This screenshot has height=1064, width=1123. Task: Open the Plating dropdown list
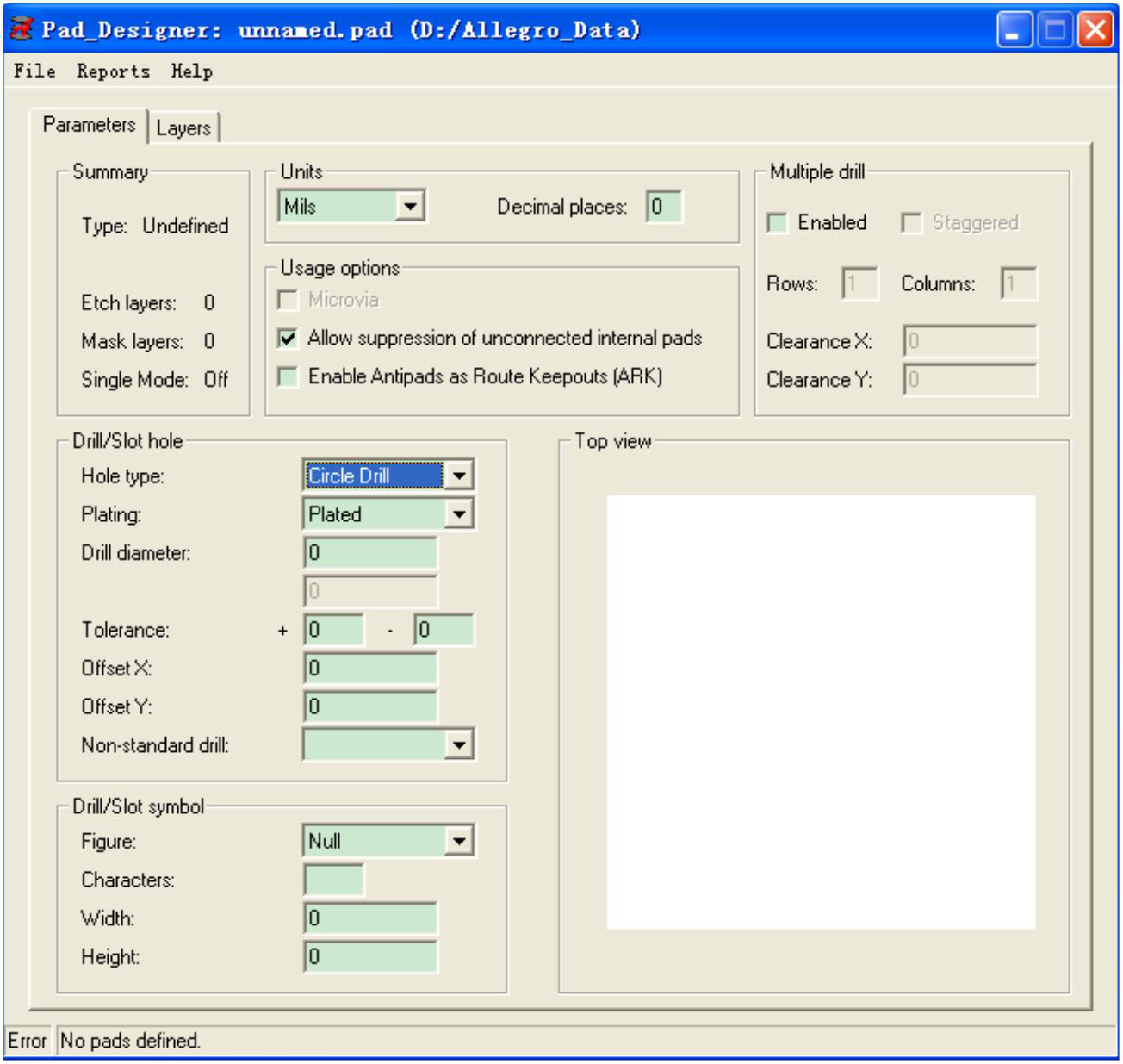(459, 514)
